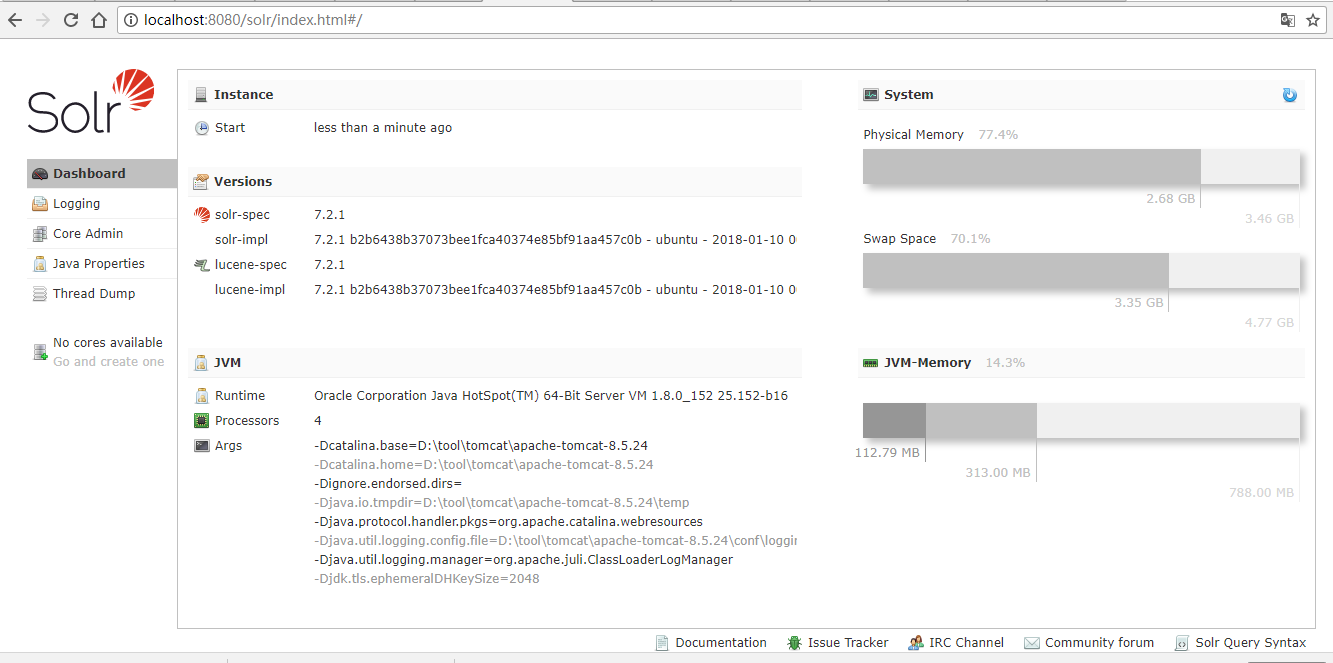Click the JVM section header icon

[201, 363]
